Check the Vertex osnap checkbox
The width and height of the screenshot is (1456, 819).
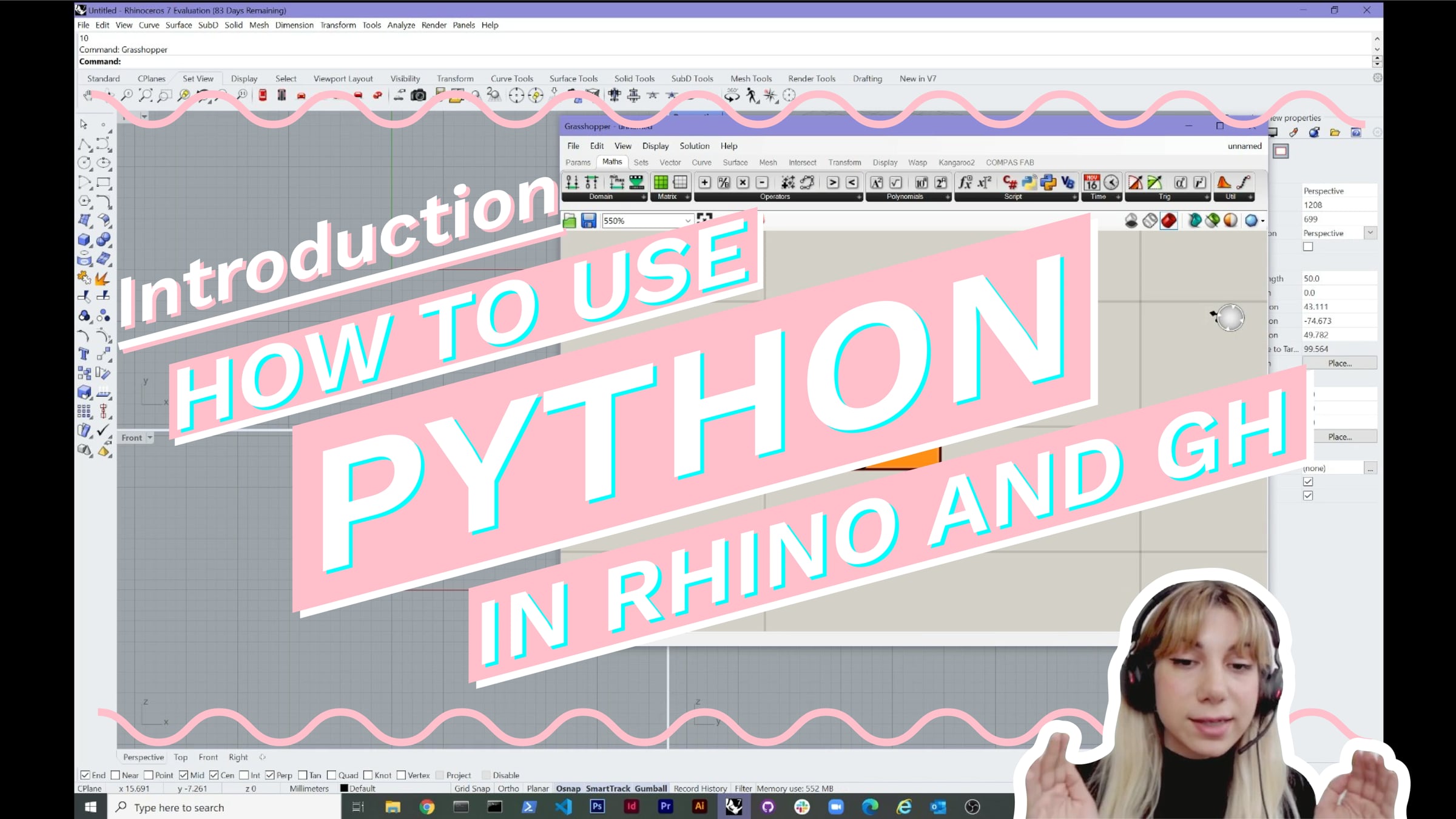pos(401,775)
